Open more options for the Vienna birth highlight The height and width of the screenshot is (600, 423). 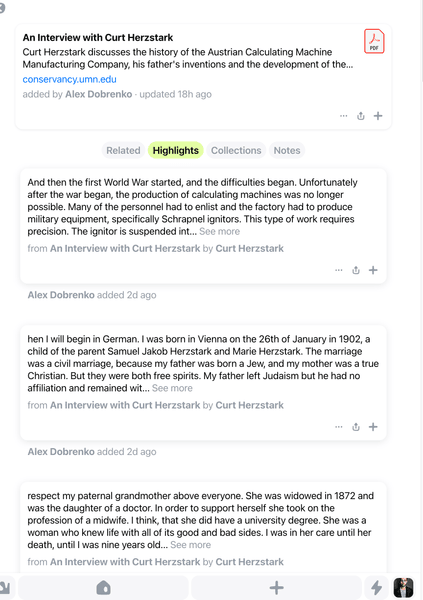click(x=338, y=427)
